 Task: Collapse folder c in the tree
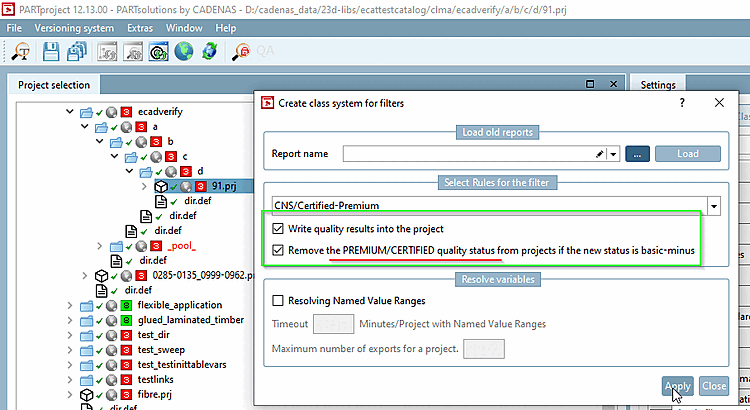point(114,156)
